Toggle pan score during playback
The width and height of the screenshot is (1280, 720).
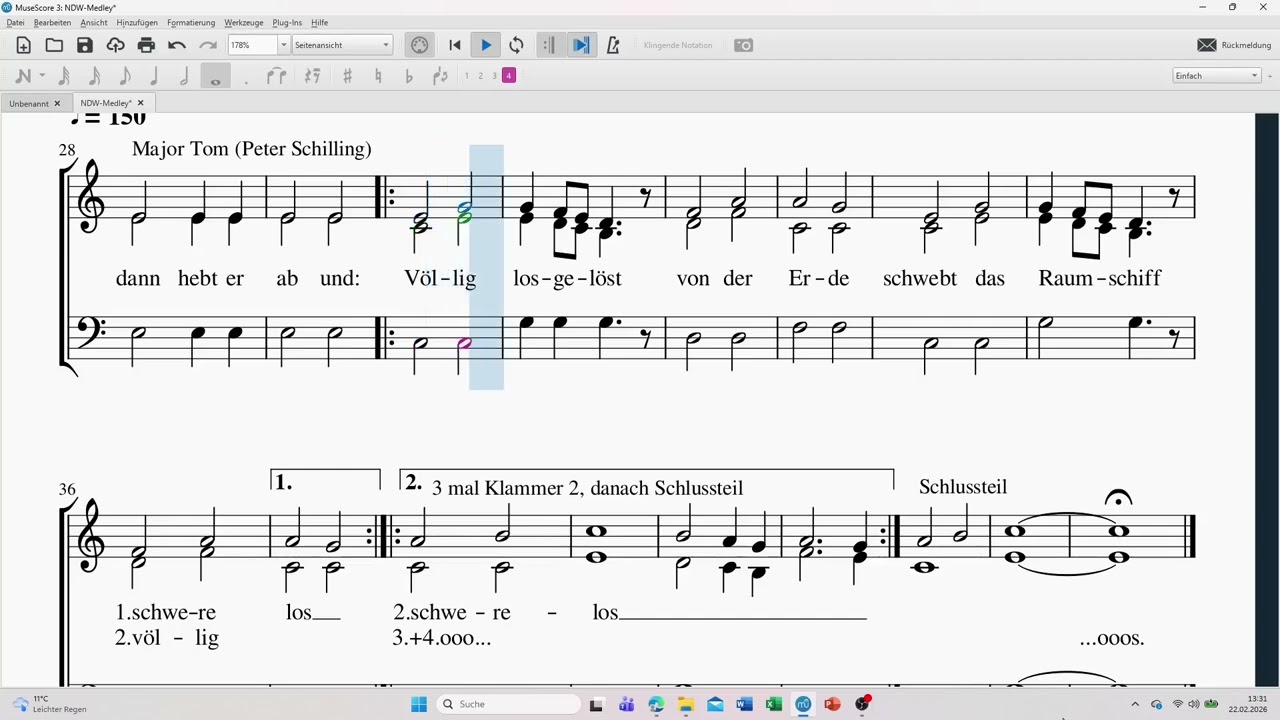[x=581, y=45]
